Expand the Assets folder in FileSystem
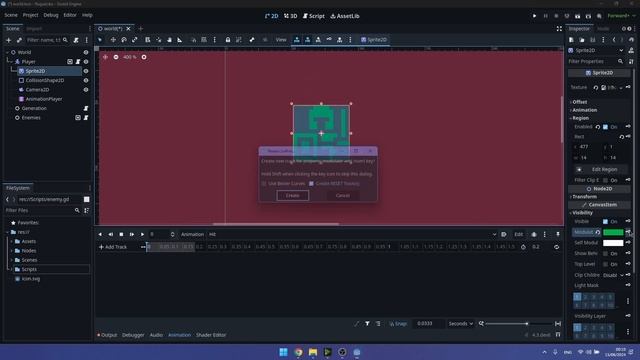The height and width of the screenshot is (360, 640). point(11,242)
